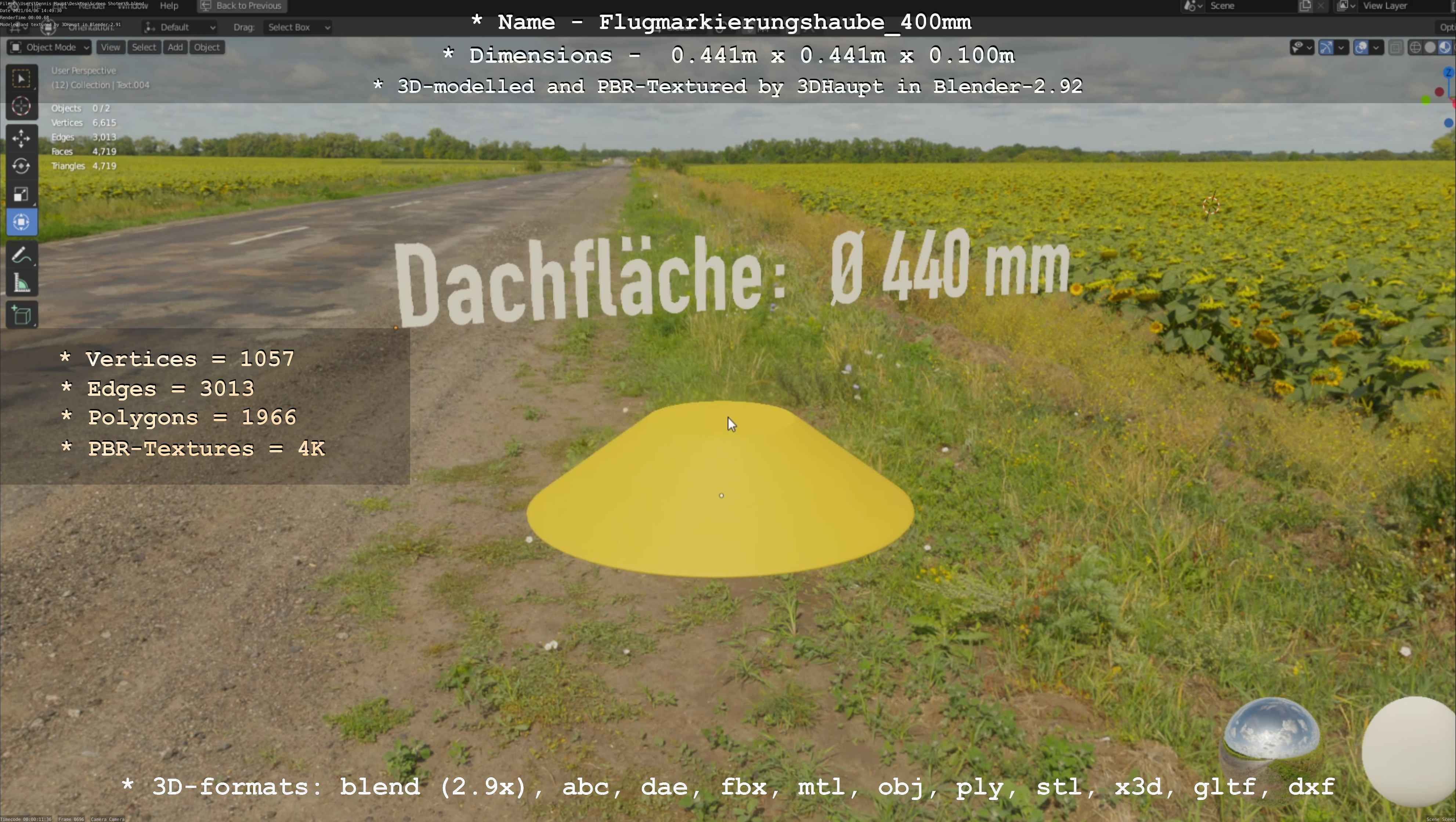This screenshot has height=822, width=1456.
Task: Click the Collection | Text.004 label
Action: pyautogui.click(x=101, y=85)
